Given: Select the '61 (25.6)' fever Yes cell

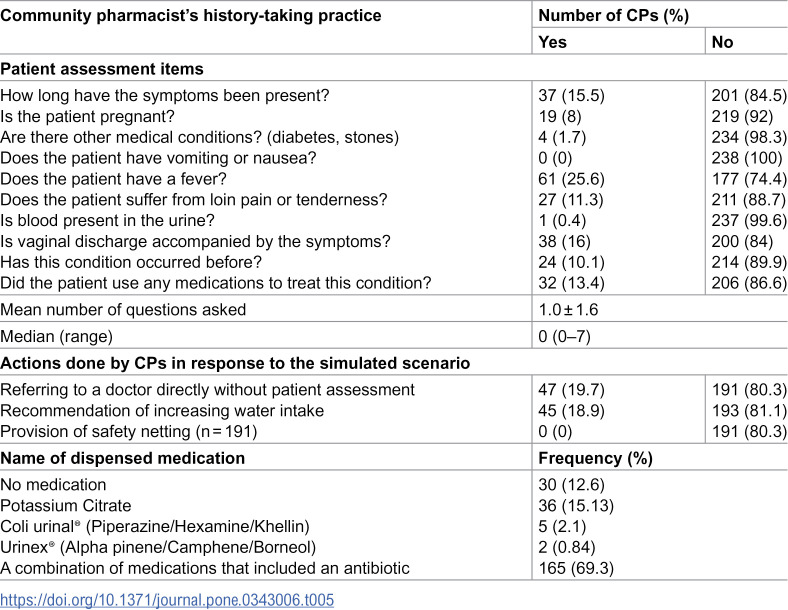Looking at the screenshot, I should [571, 179].
